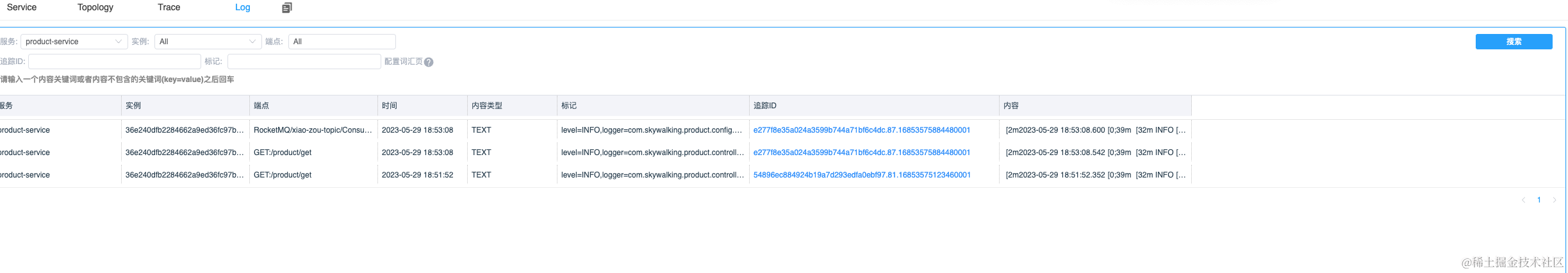
Task: Click the copy/documents icon beside the Log tab
Action: (286, 8)
